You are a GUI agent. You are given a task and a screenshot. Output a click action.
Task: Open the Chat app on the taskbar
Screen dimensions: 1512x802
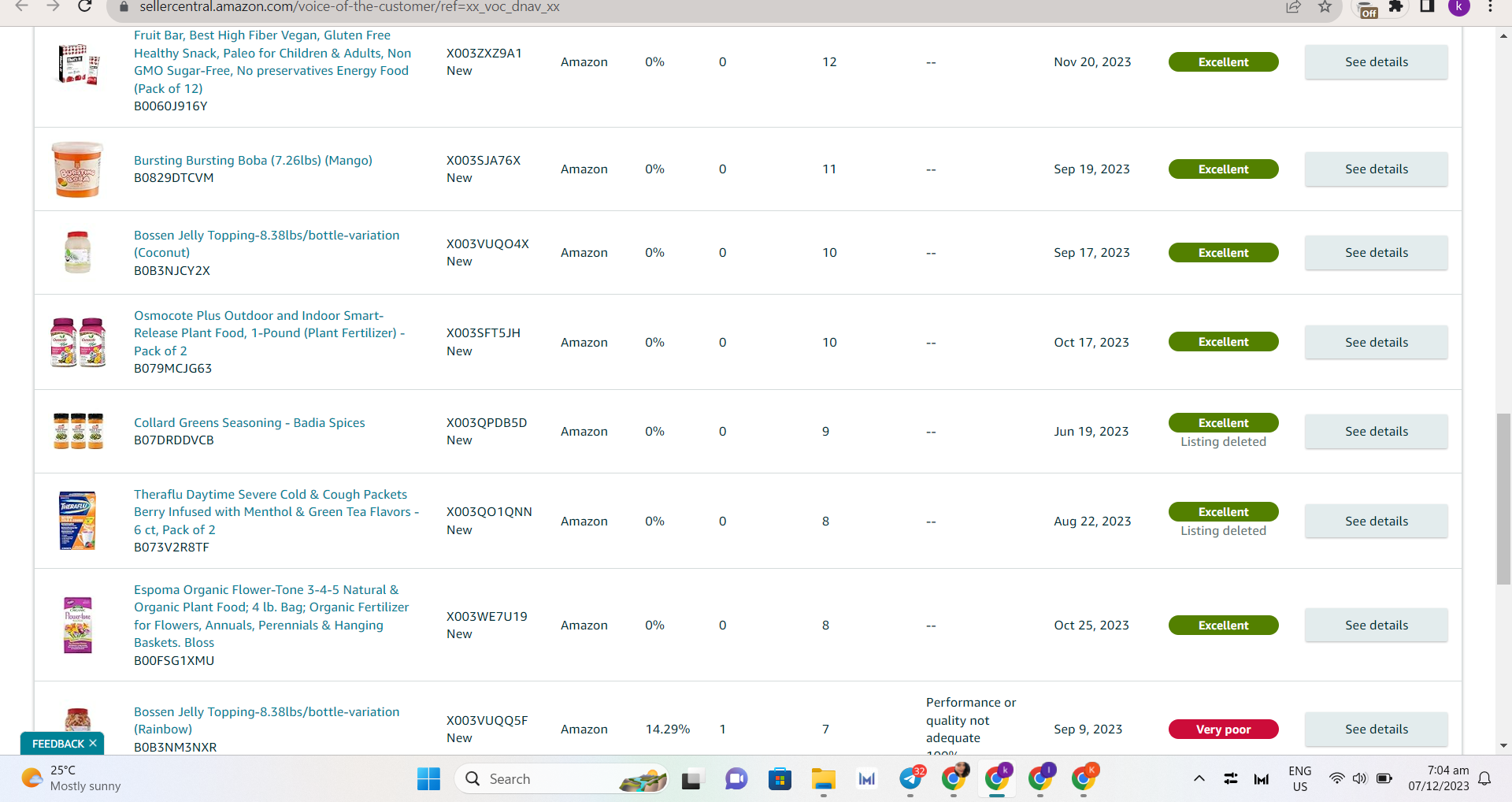click(736, 779)
